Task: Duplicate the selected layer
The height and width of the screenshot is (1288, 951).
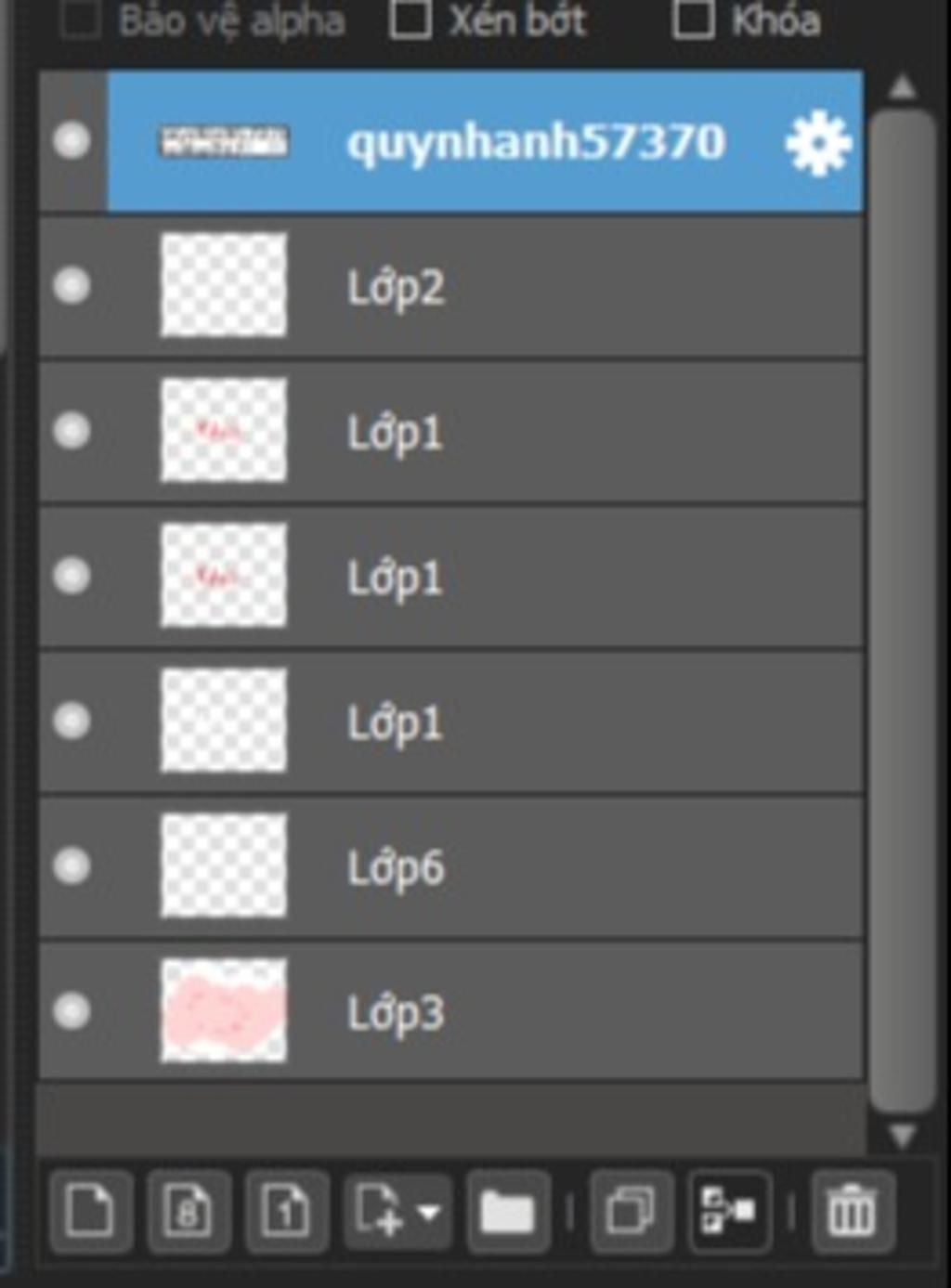Action: coord(631,1210)
